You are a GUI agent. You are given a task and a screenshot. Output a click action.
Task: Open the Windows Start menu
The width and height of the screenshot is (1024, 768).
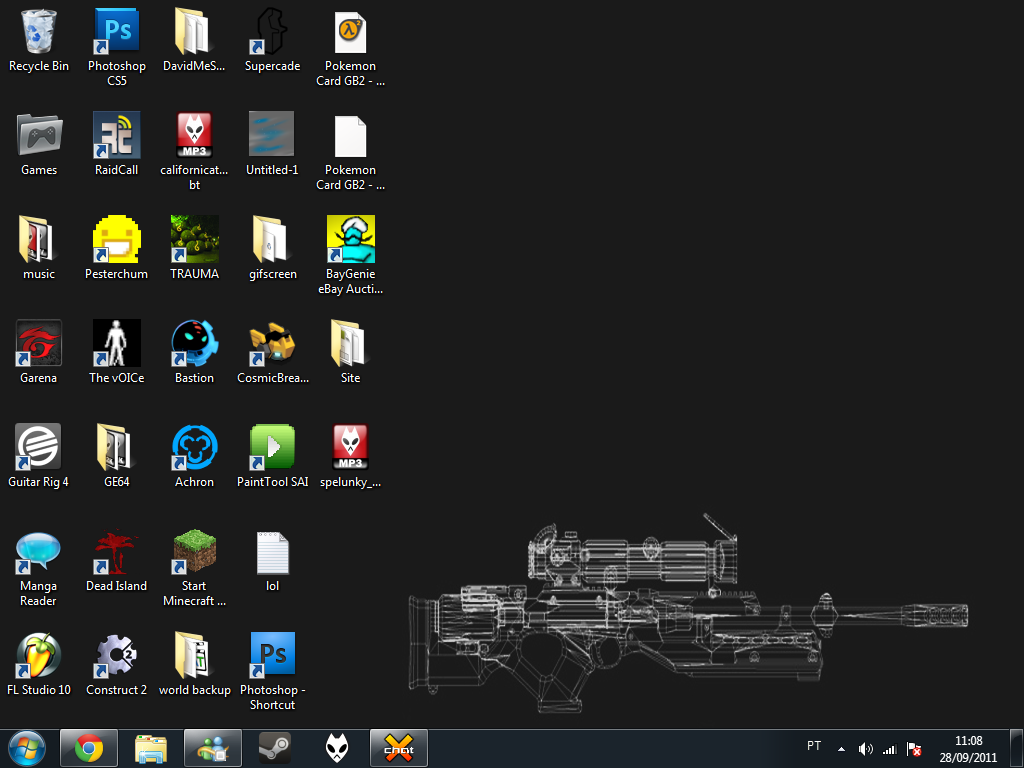[x=27, y=748]
